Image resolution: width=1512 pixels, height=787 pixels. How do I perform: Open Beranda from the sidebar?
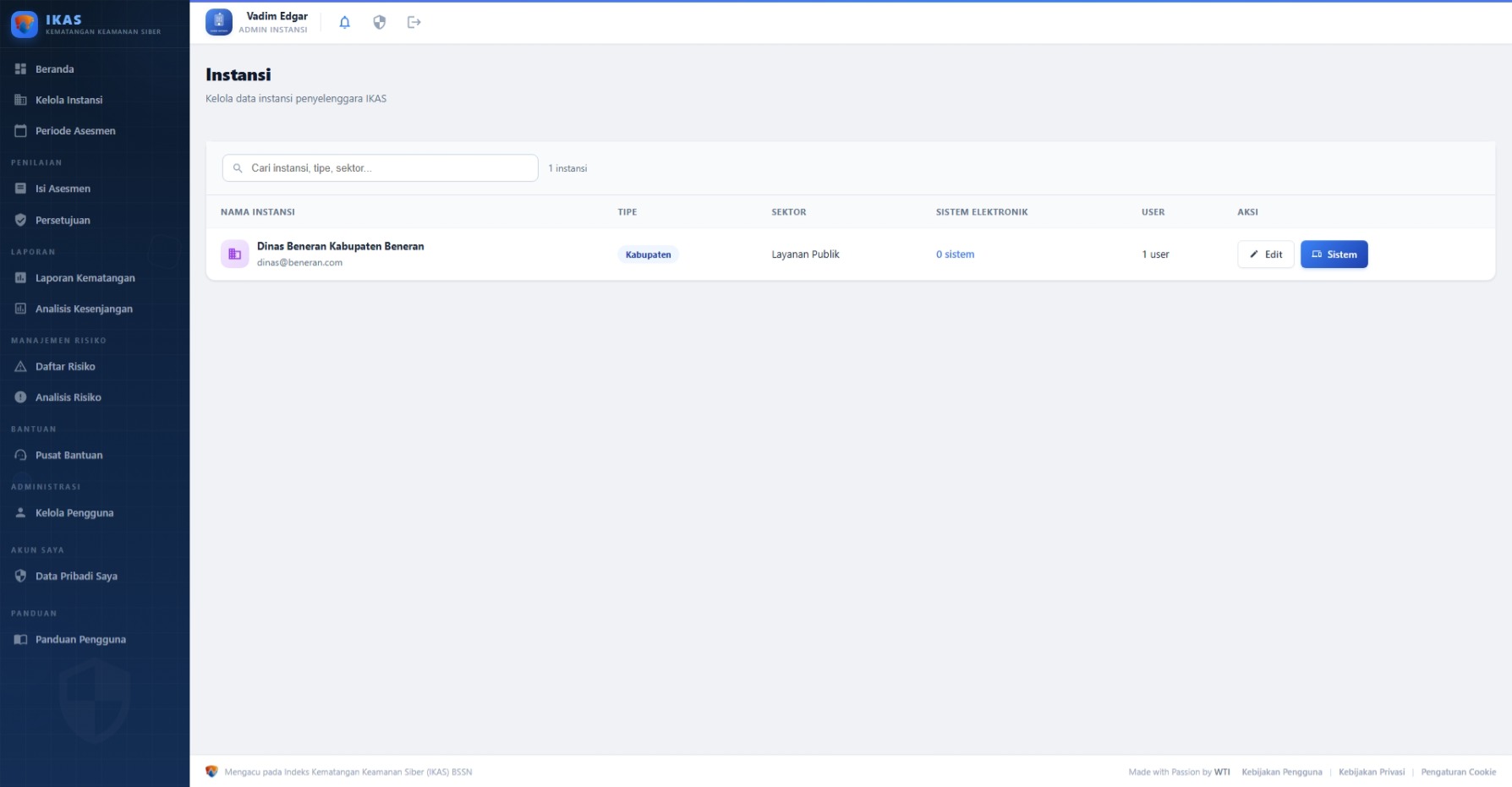pyautogui.click(x=54, y=69)
